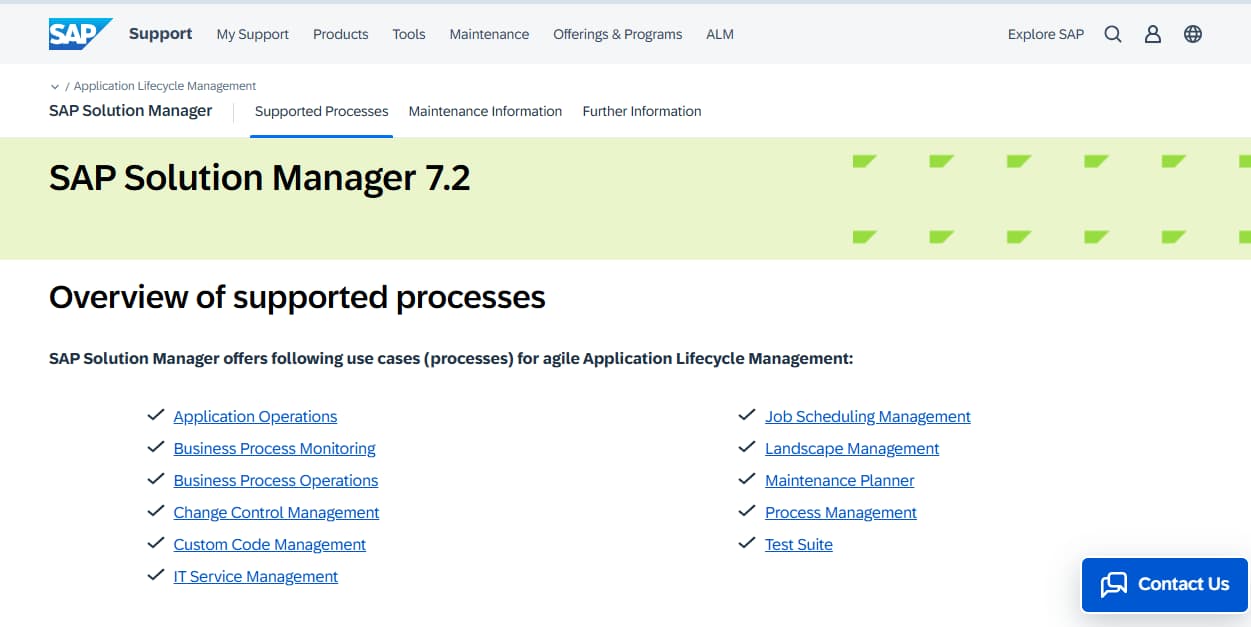Screen dimensions: 1251x627
Task: Open the My Support menu
Action: (252, 34)
